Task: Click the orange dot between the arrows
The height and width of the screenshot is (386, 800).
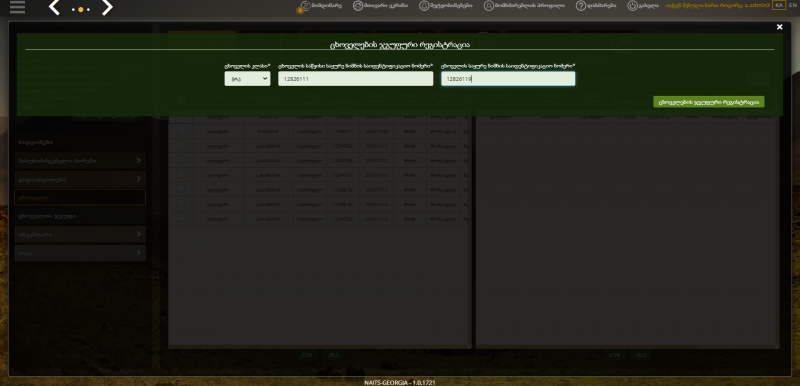Action: [x=81, y=10]
